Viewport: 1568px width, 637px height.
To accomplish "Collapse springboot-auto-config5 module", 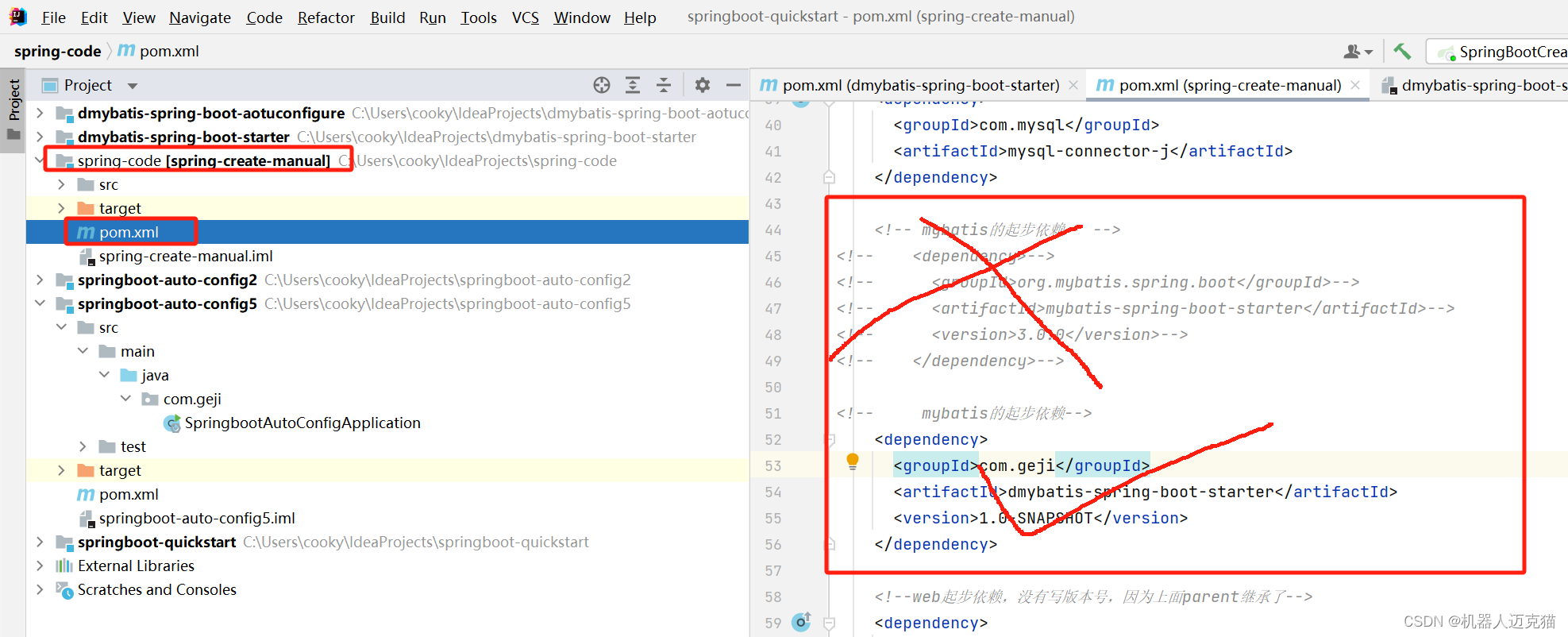I will point(40,304).
